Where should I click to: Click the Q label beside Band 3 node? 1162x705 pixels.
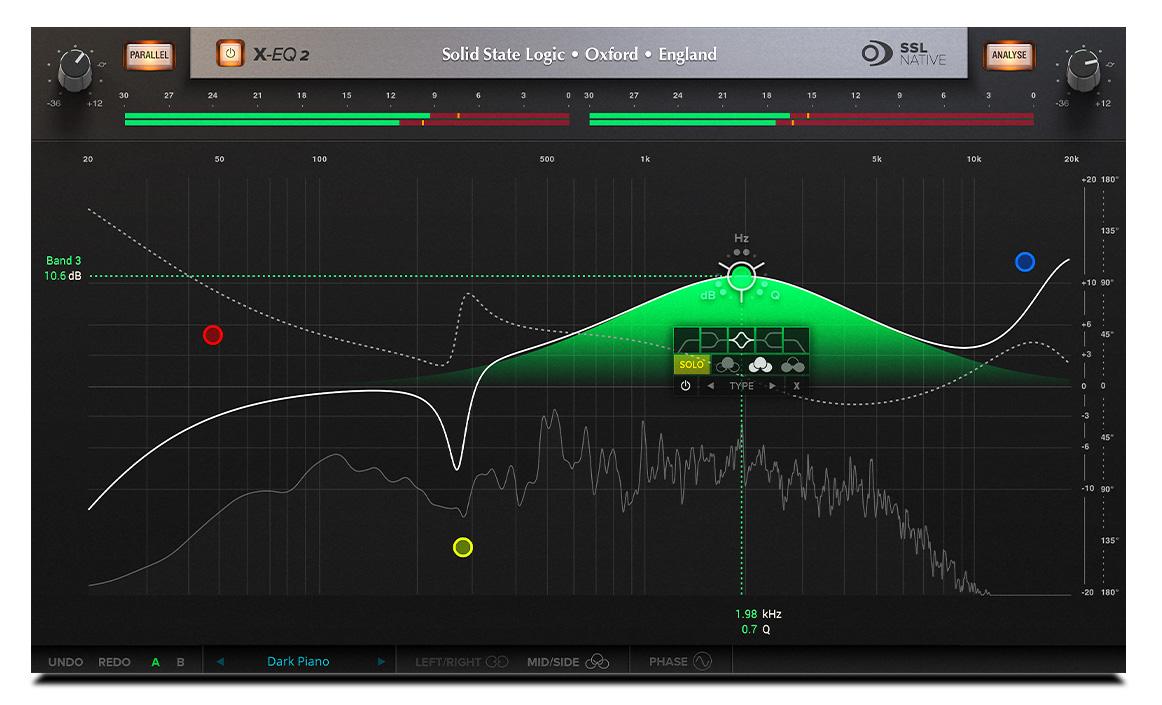click(x=775, y=295)
